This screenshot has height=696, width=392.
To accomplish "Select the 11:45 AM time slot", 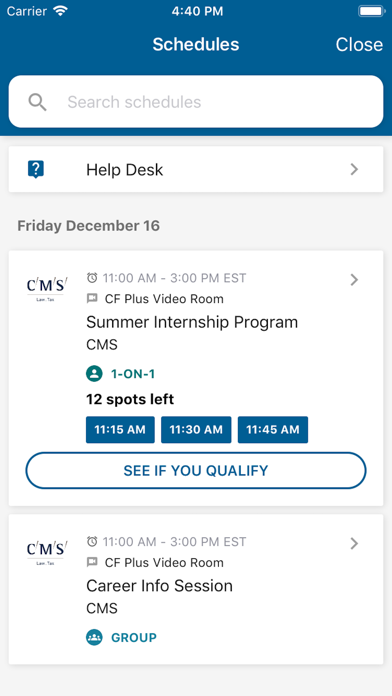I will (x=273, y=430).
